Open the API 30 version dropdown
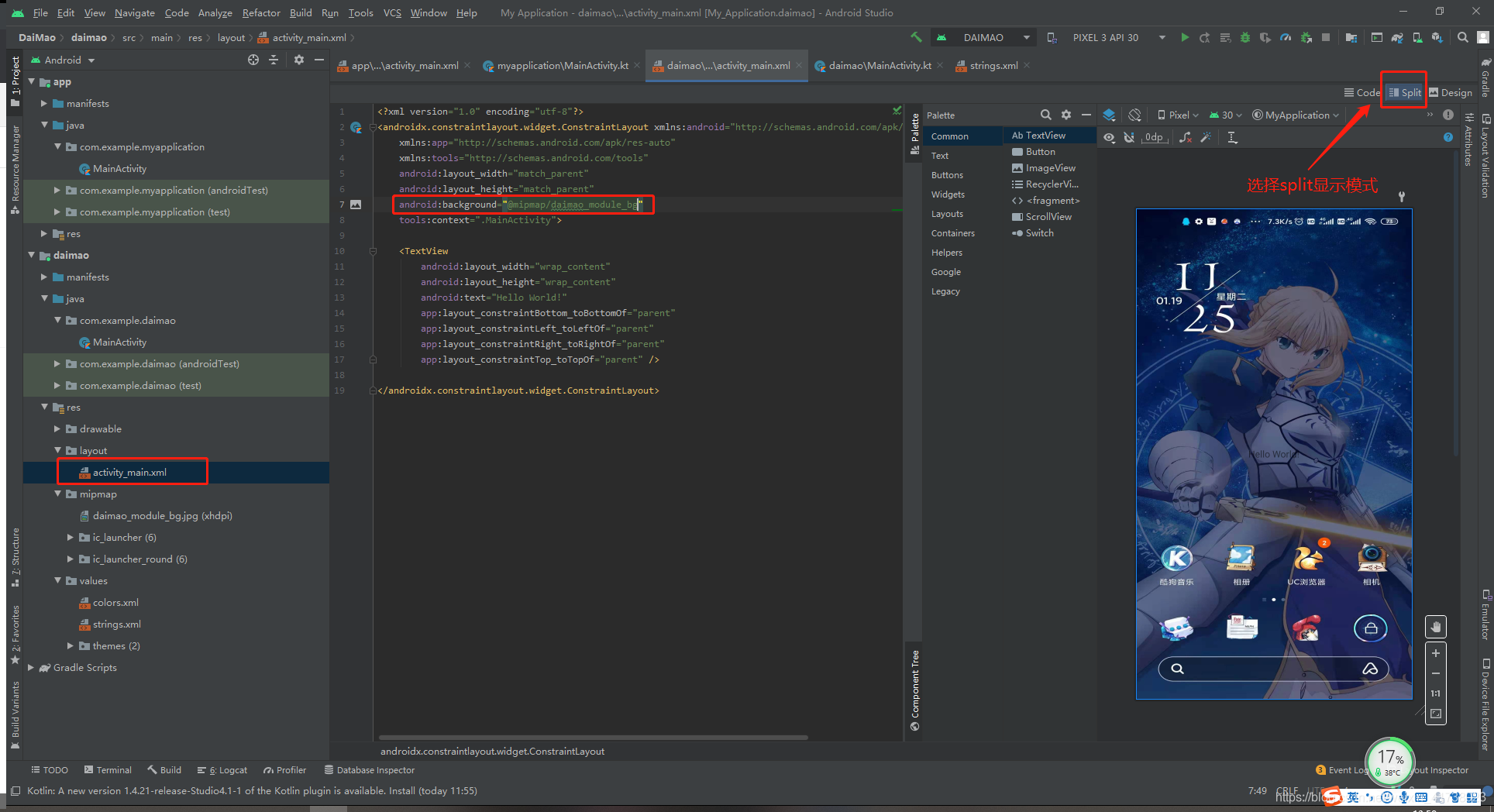 (1226, 115)
